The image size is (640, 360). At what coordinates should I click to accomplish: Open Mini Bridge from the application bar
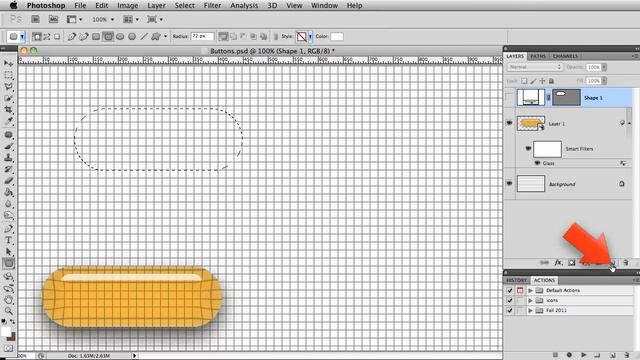pyautogui.click(x=53, y=19)
